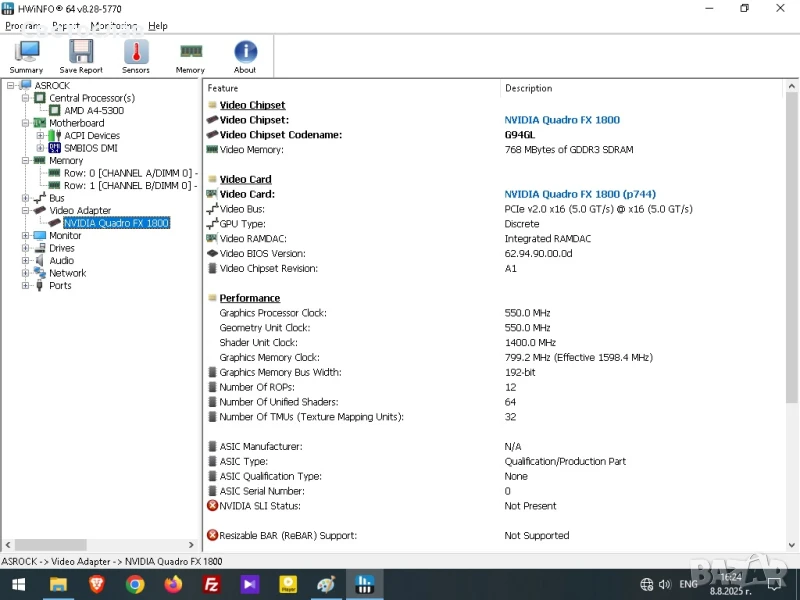This screenshot has height=600, width=800.
Task: Click the Save Report floppy icon
Action: [x=81, y=56]
